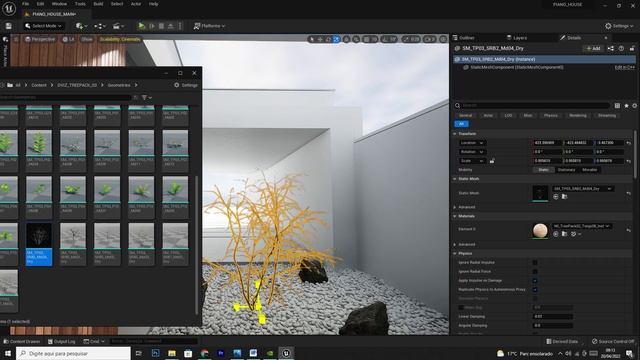
Task: Maximize or restore the viewport layout icon
Action: [x=443, y=39]
